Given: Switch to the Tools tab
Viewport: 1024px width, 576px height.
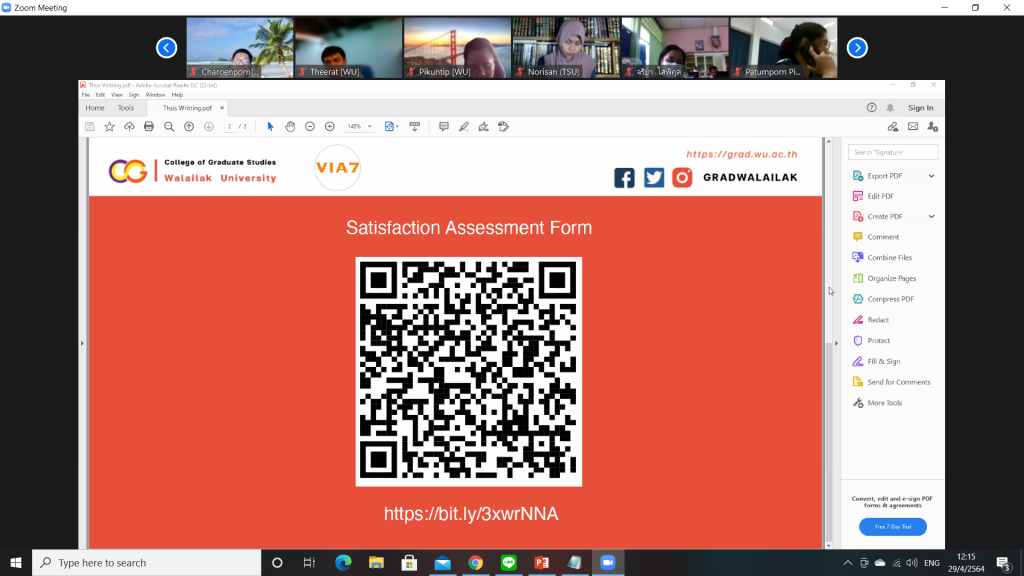Looking at the screenshot, I should tap(126, 108).
